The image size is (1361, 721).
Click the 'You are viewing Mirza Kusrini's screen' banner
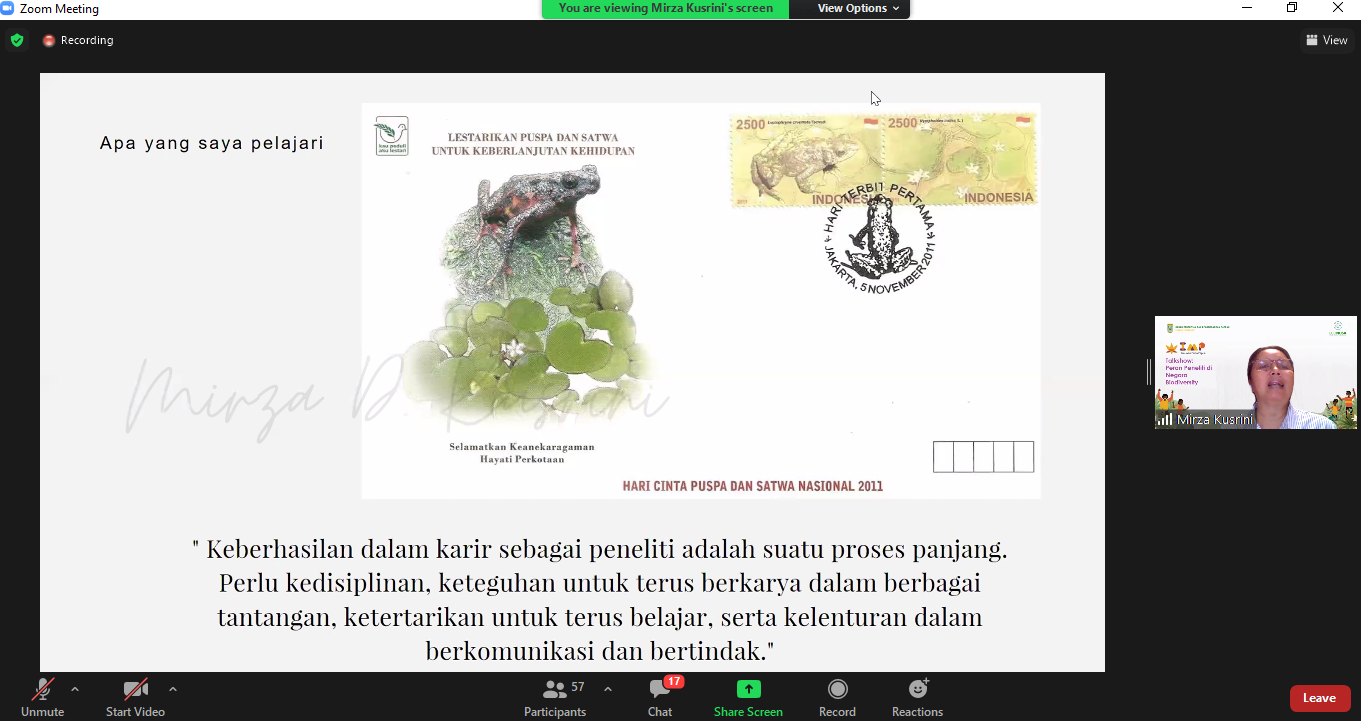665,8
